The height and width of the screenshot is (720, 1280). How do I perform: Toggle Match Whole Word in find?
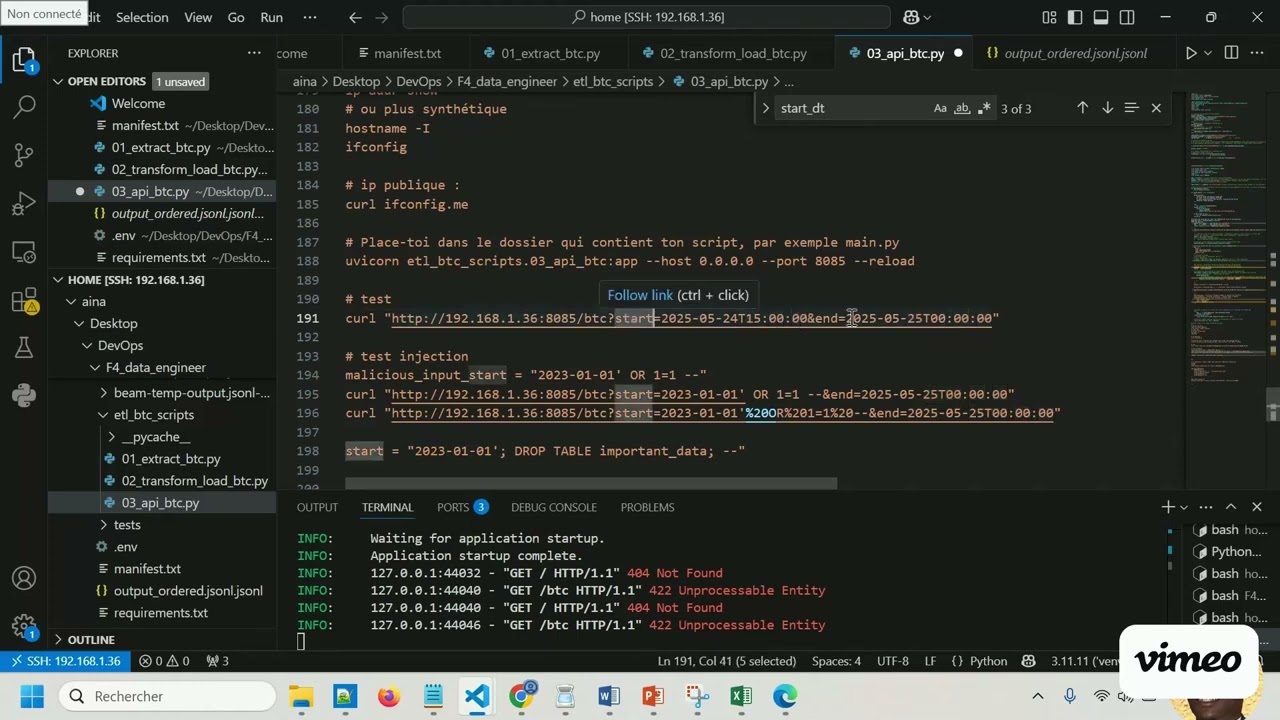coord(962,108)
